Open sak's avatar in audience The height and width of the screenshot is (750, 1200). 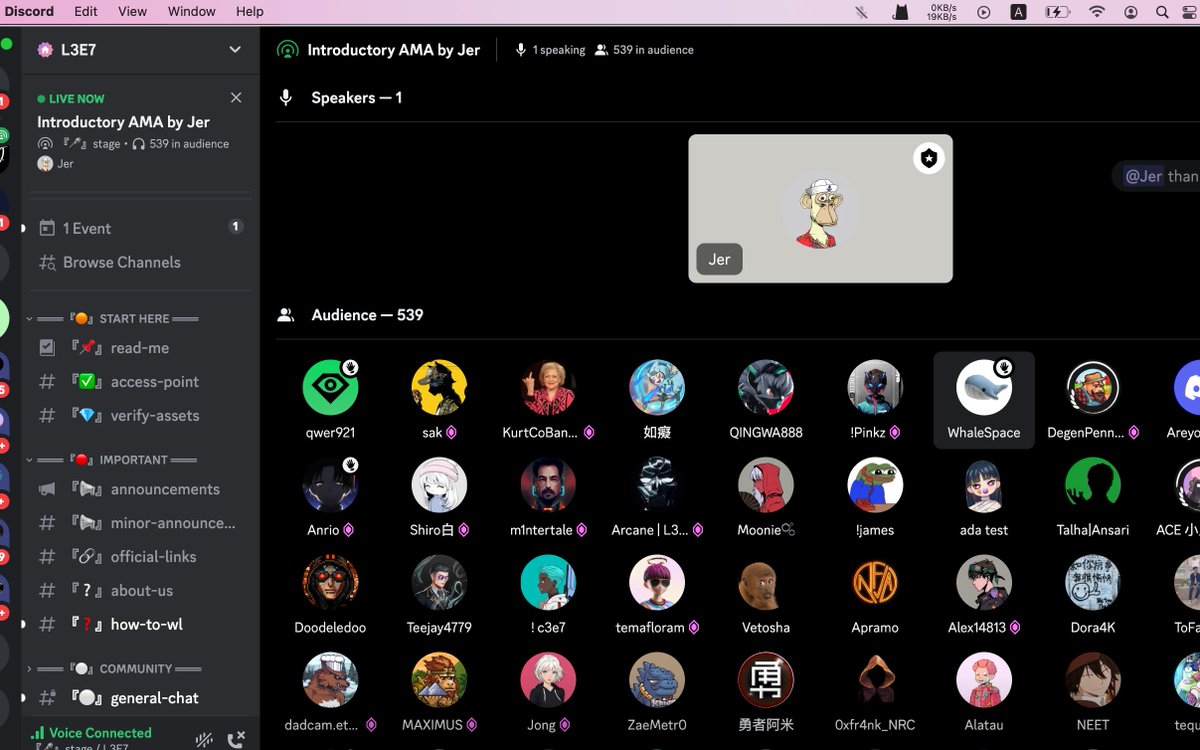tap(439, 387)
